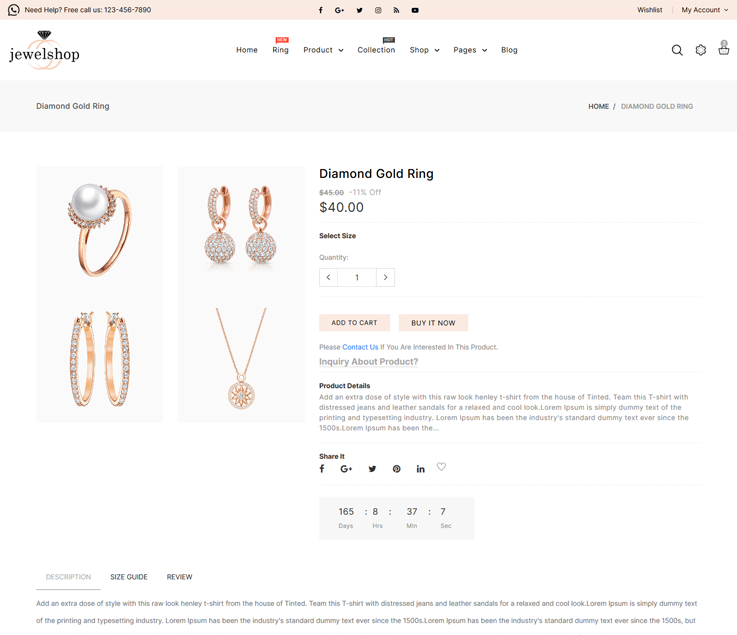
Task: Open the Pages dropdown menu
Action: tap(470, 50)
